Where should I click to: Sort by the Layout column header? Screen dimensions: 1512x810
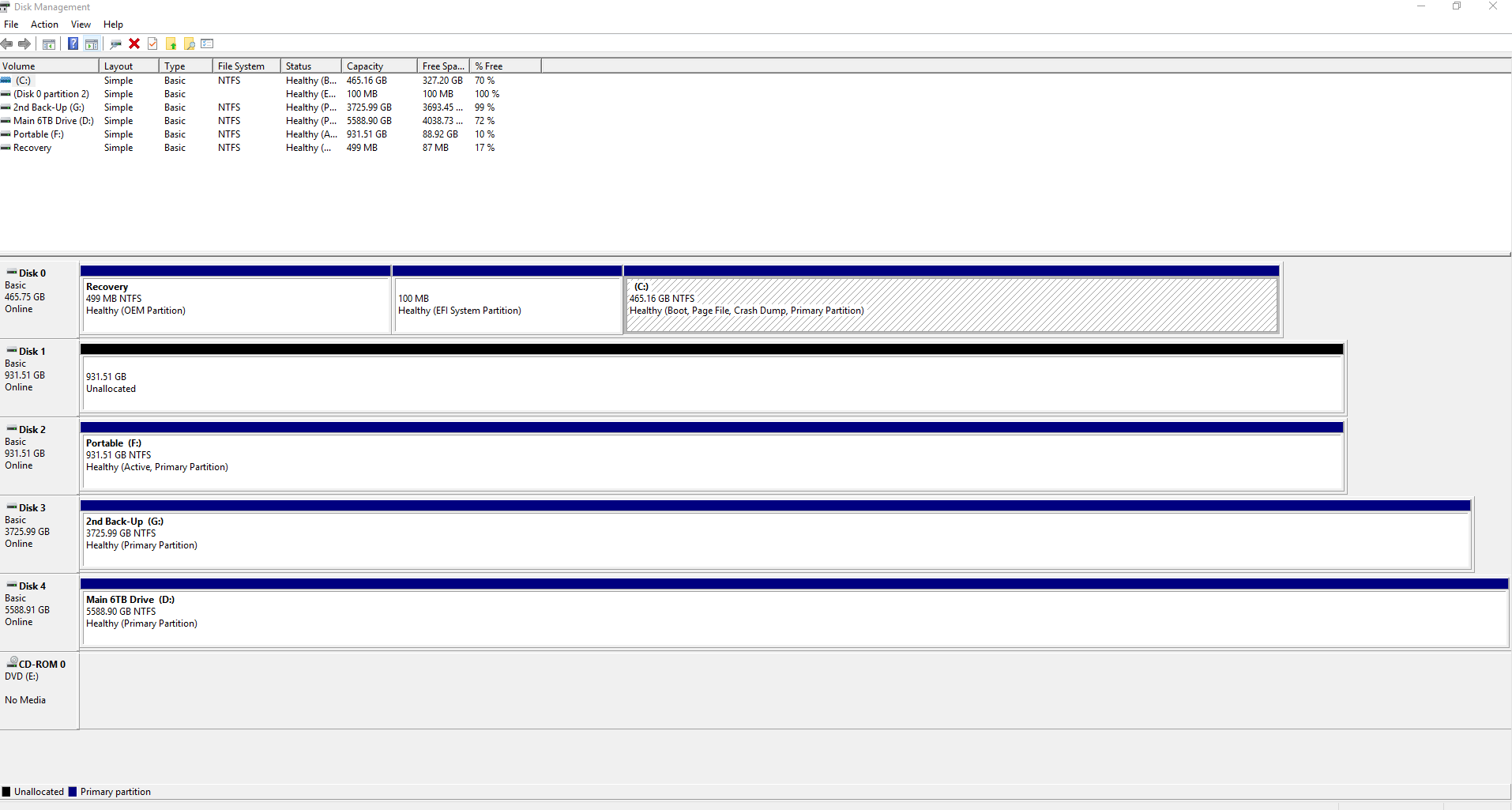[x=129, y=66]
